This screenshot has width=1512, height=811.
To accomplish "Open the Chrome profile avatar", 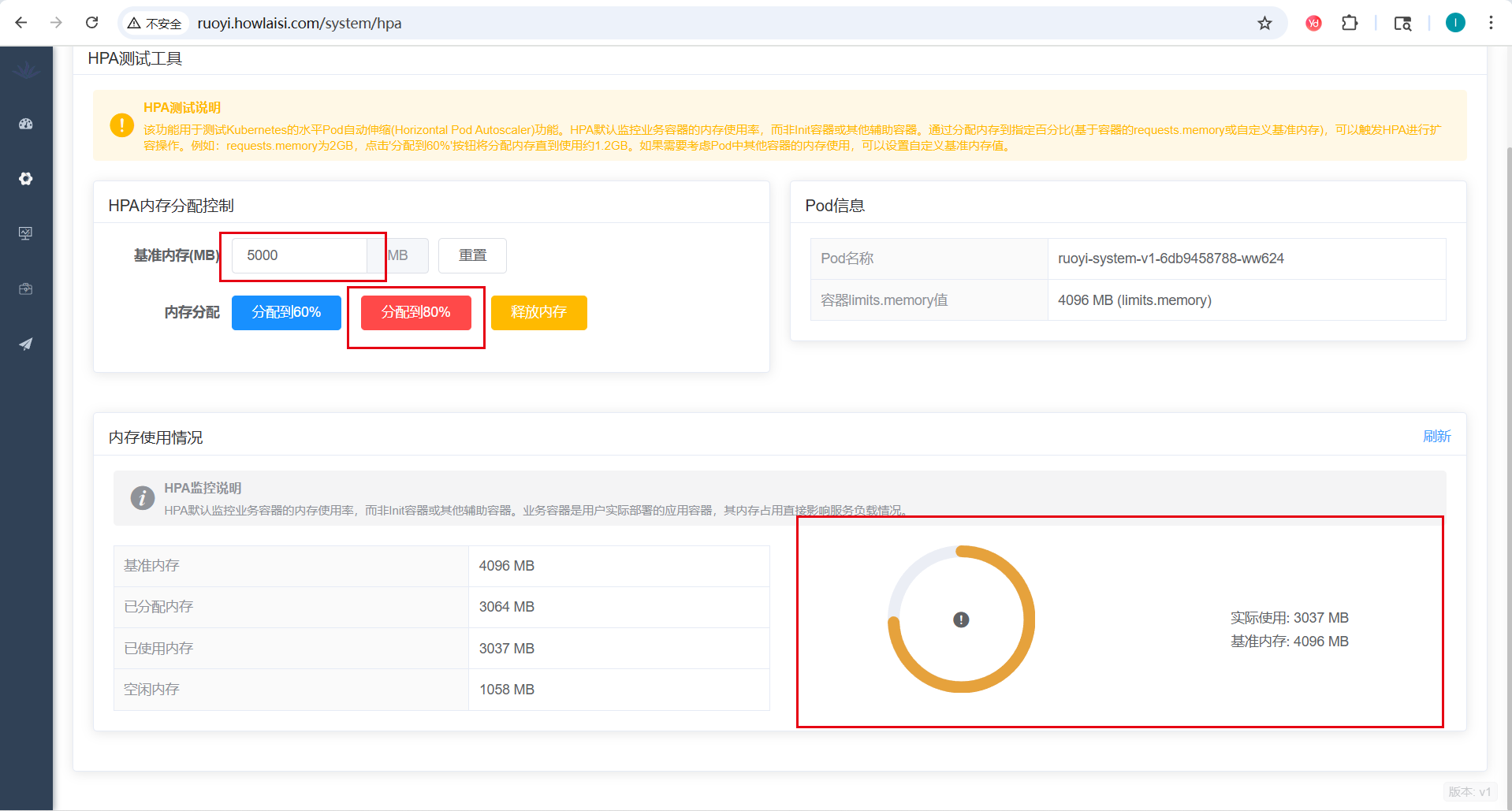I will 1455,23.
